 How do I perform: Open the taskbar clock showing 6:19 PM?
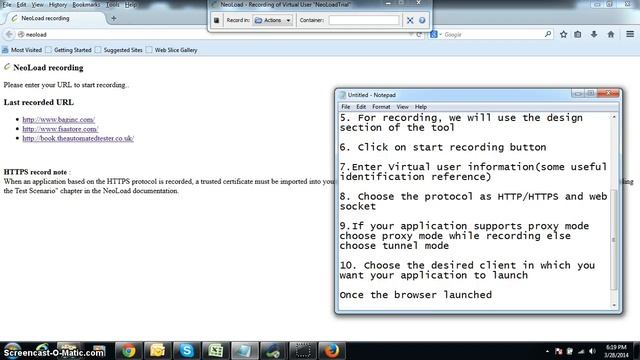(616, 351)
